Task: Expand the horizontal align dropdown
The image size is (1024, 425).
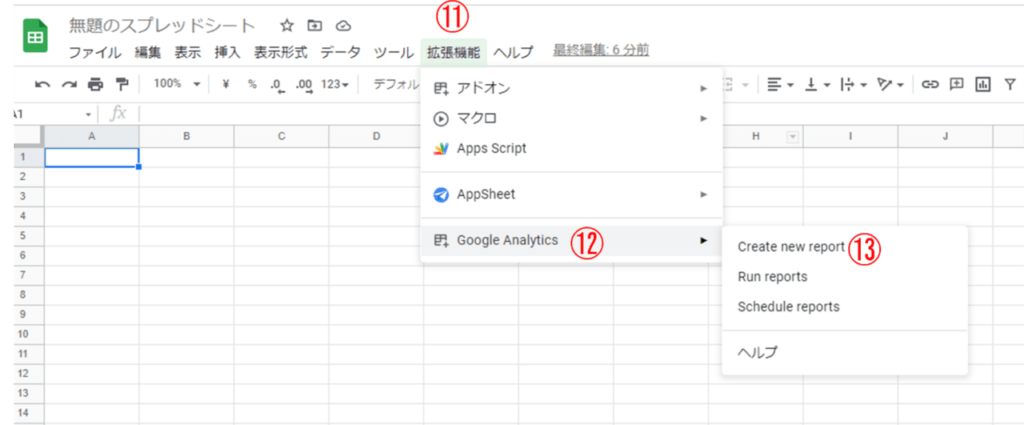Action: click(779, 85)
